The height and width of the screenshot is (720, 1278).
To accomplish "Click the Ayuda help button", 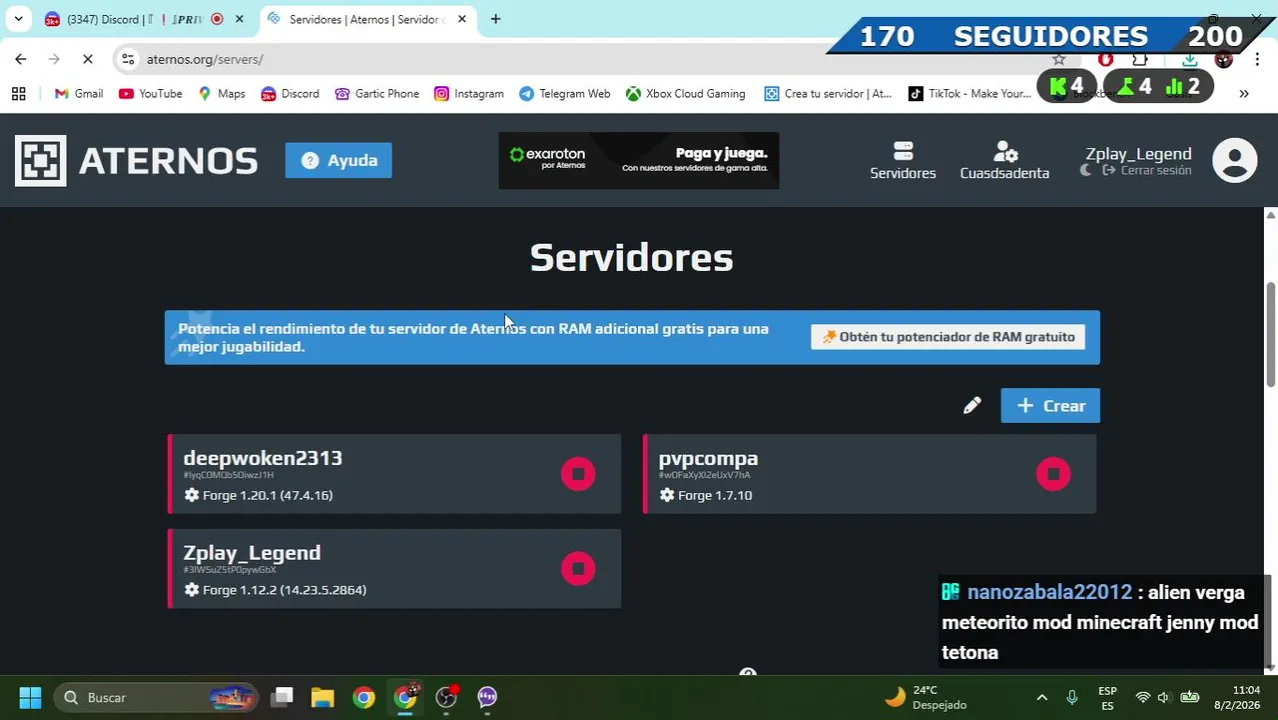I will pyautogui.click(x=338, y=160).
